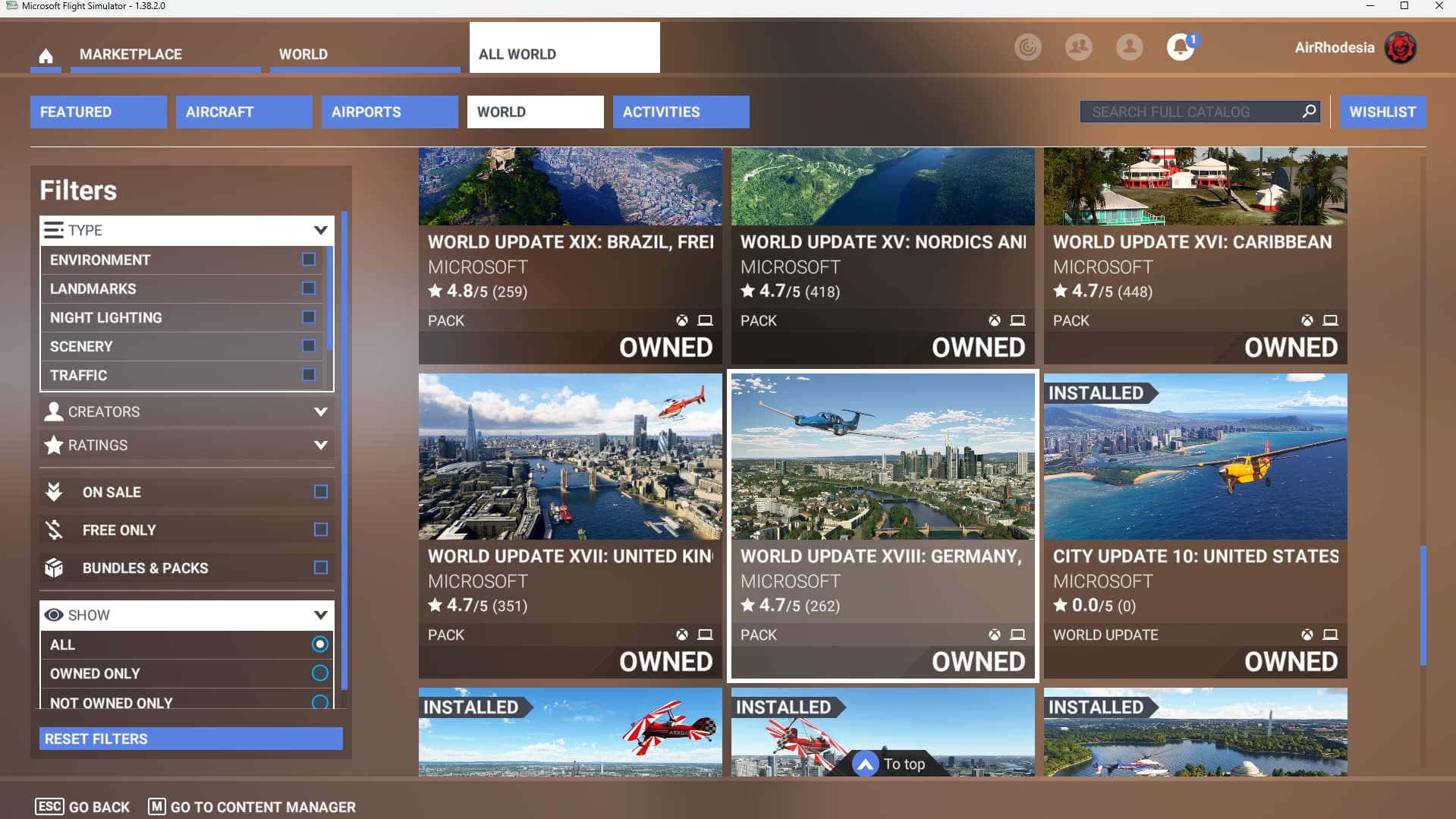The width and height of the screenshot is (1456, 819).
Task: Select the All World breadcrumb tab
Action: 564,48
